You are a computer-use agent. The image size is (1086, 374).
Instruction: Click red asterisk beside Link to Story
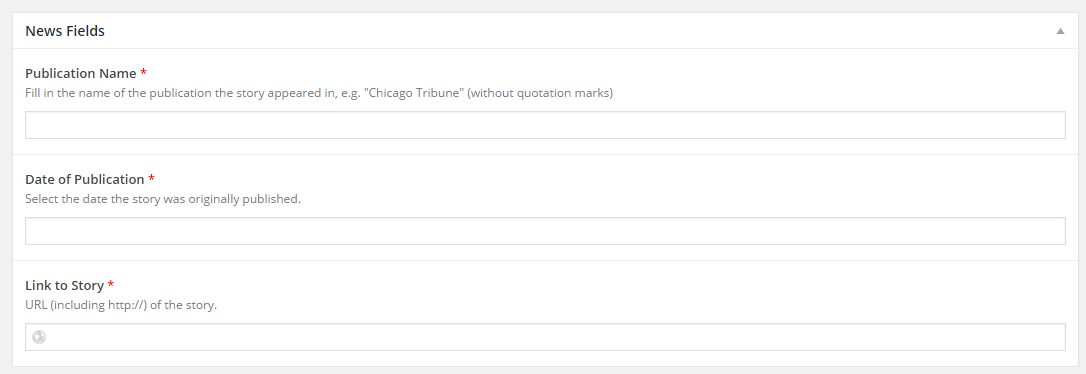(111, 285)
